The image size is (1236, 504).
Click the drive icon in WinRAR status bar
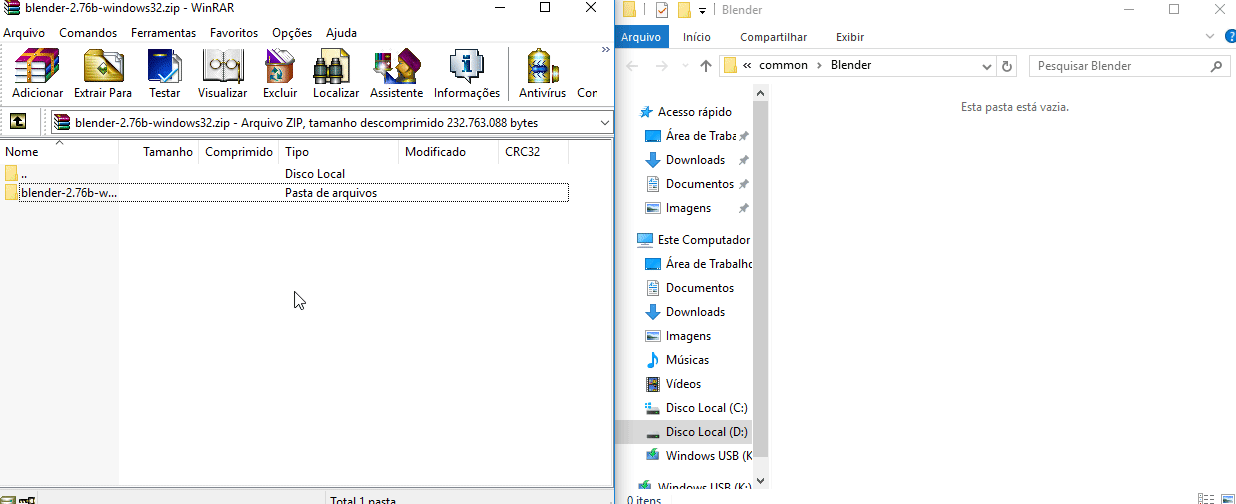8,500
